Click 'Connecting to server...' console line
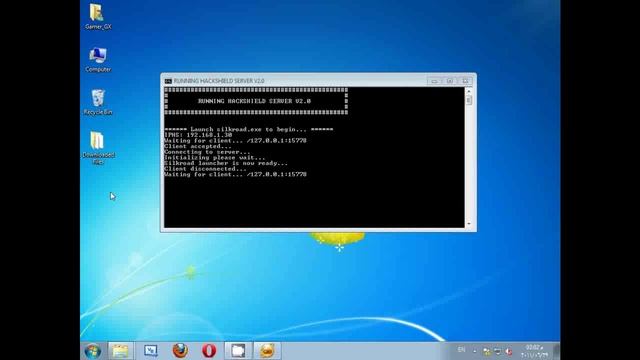 tap(207, 152)
